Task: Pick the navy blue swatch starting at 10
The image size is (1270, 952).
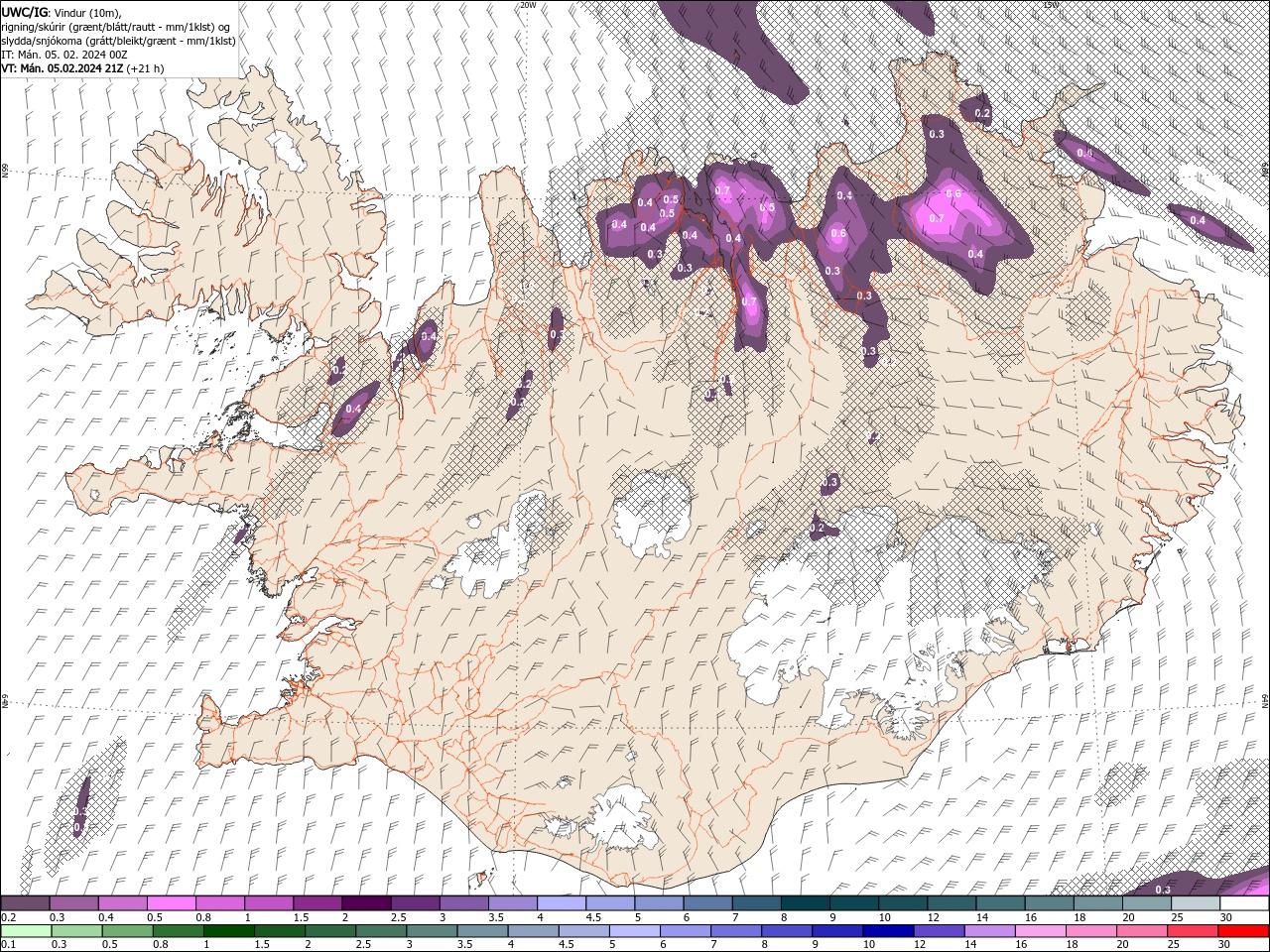Action: click(888, 931)
